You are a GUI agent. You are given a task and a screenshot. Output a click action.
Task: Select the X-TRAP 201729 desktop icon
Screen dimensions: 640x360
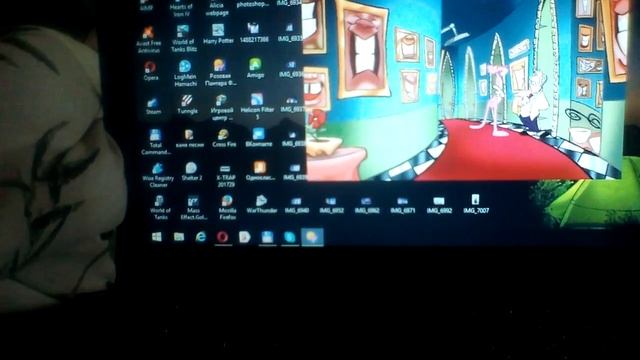click(225, 176)
